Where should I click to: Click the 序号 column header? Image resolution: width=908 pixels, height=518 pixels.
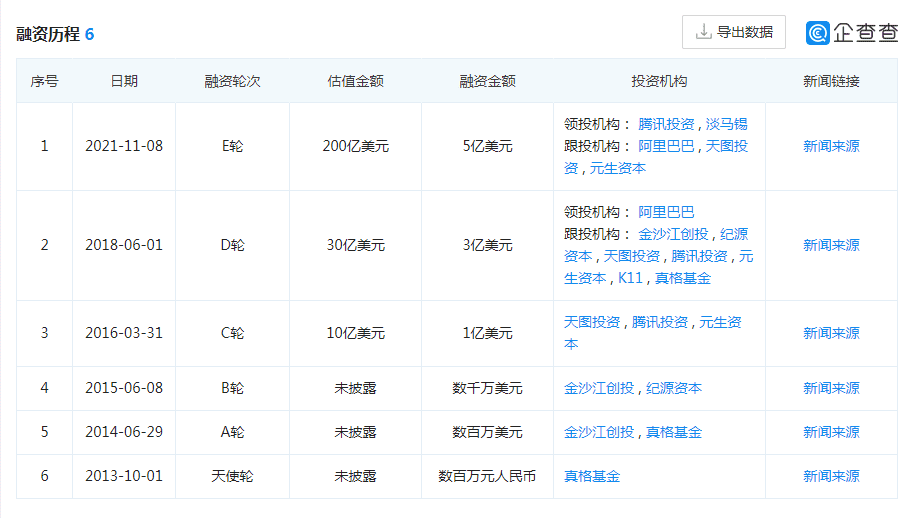pyautogui.click(x=44, y=81)
